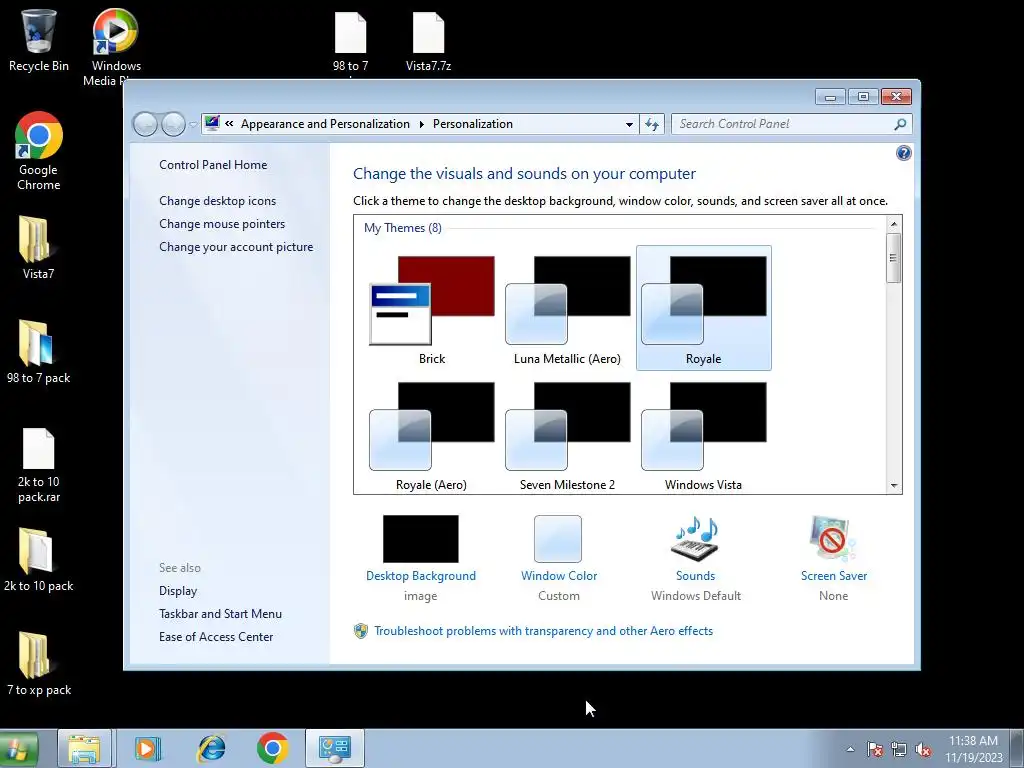This screenshot has width=1024, height=768.
Task: Open Troubleshoot problems with transparency link
Action: pos(543,631)
